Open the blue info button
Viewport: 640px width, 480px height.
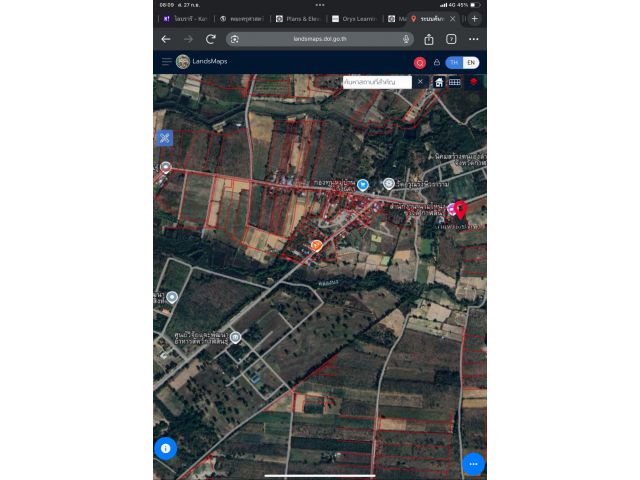(x=165, y=448)
